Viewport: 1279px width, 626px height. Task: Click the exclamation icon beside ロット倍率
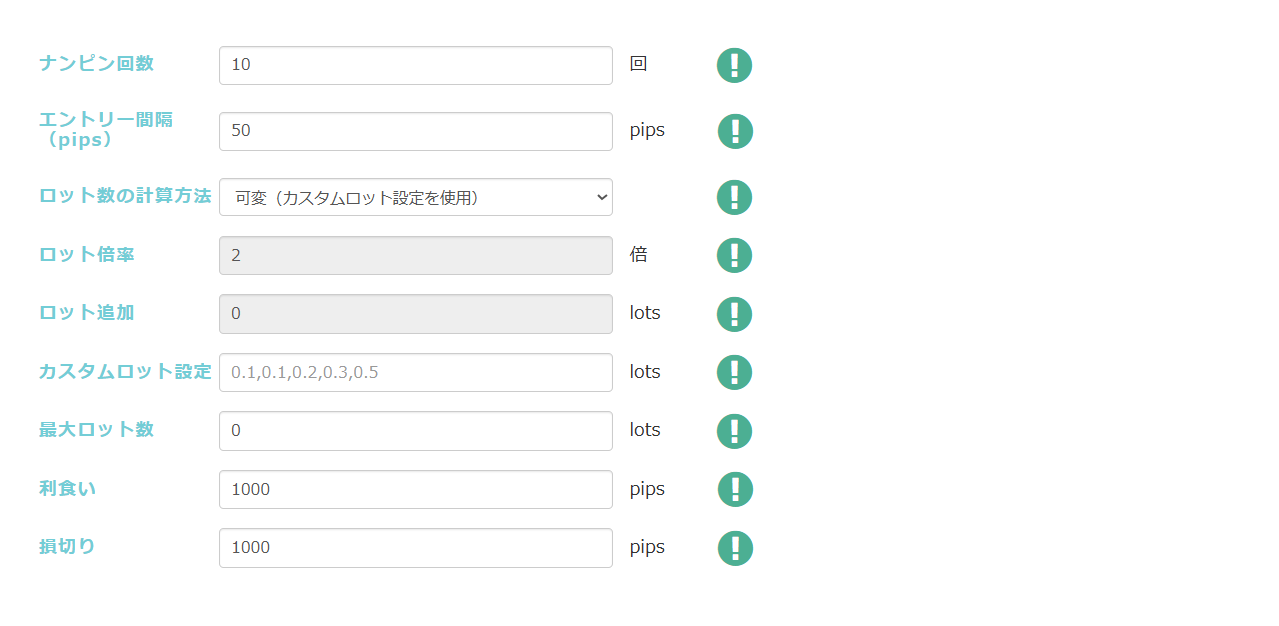[734, 255]
